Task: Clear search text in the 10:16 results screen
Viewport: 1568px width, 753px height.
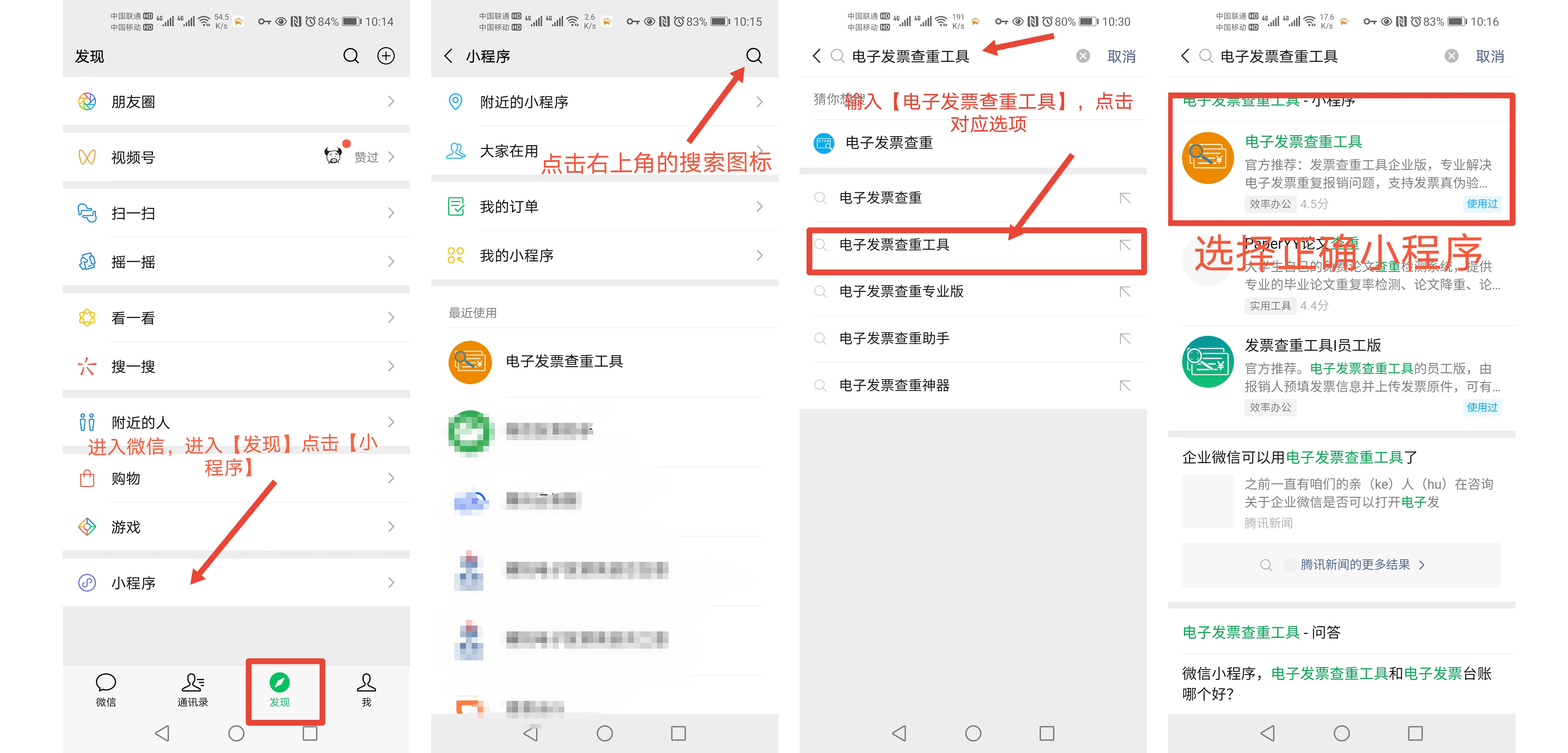Action: [1451, 56]
